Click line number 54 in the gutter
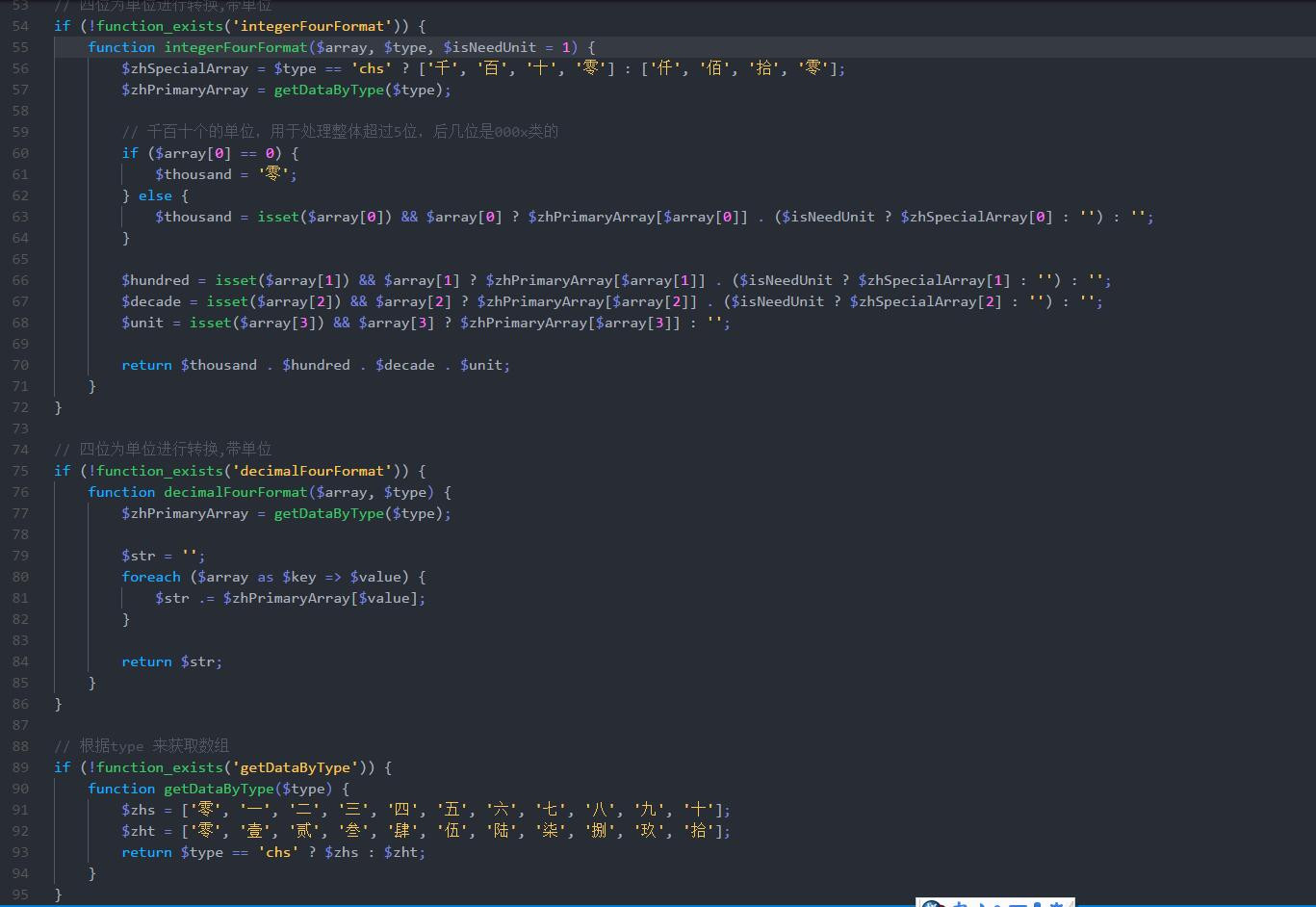 click(x=20, y=26)
